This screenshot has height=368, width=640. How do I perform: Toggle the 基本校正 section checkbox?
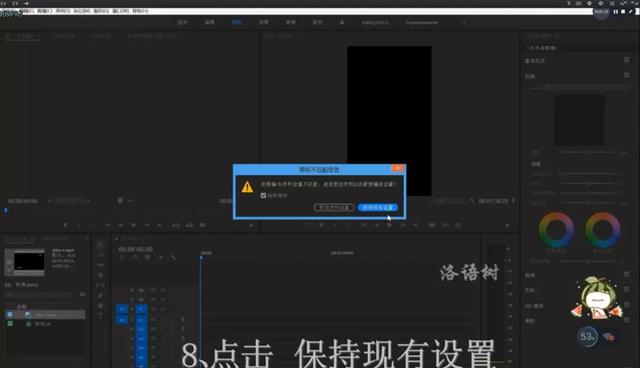[x=627, y=60]
